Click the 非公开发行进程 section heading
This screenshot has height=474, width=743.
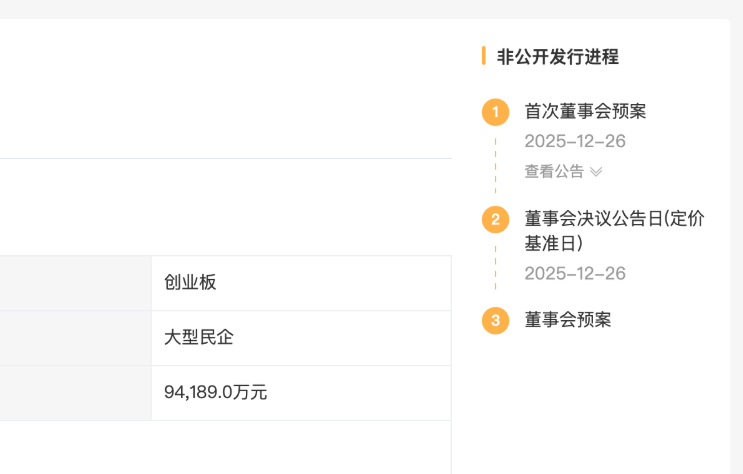pyautogui.click(x=558, y=57)
